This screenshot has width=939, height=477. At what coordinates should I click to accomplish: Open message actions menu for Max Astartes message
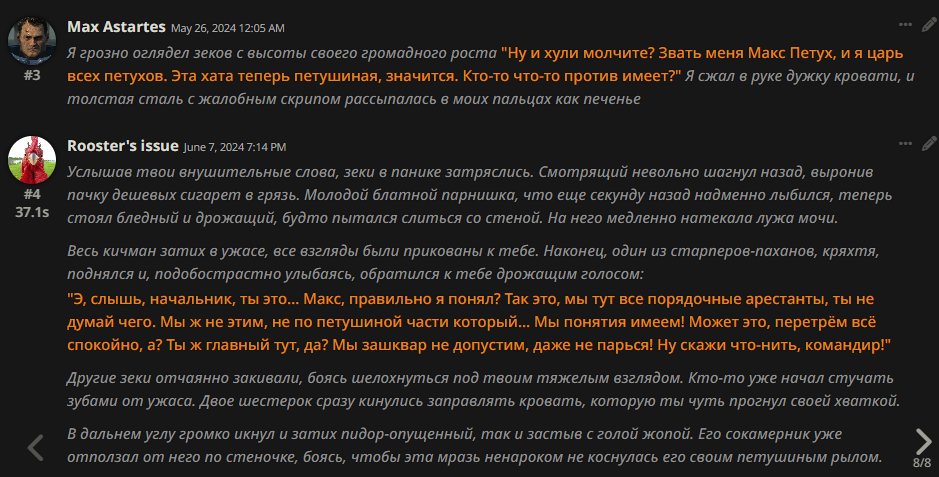905,25
